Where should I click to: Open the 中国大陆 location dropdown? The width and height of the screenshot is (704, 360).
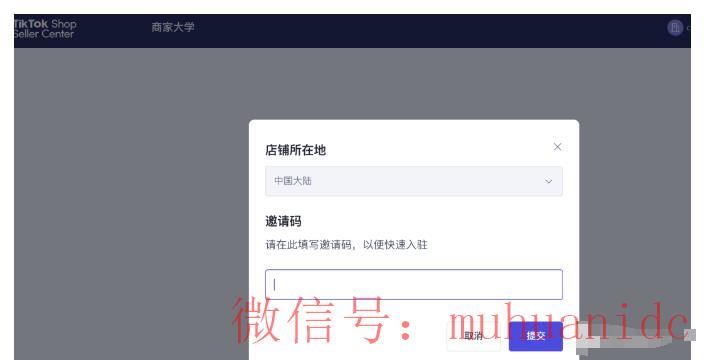coord(414,181)
